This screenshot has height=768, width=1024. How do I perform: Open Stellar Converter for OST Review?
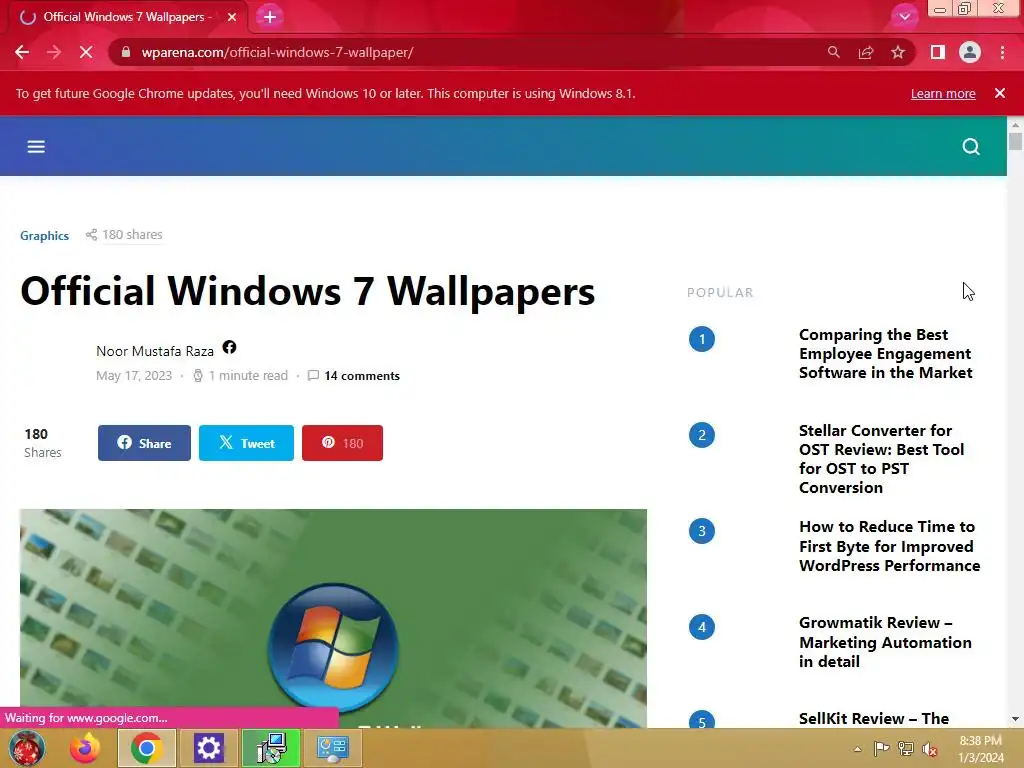pyautogui.click(x=881, y=459)
